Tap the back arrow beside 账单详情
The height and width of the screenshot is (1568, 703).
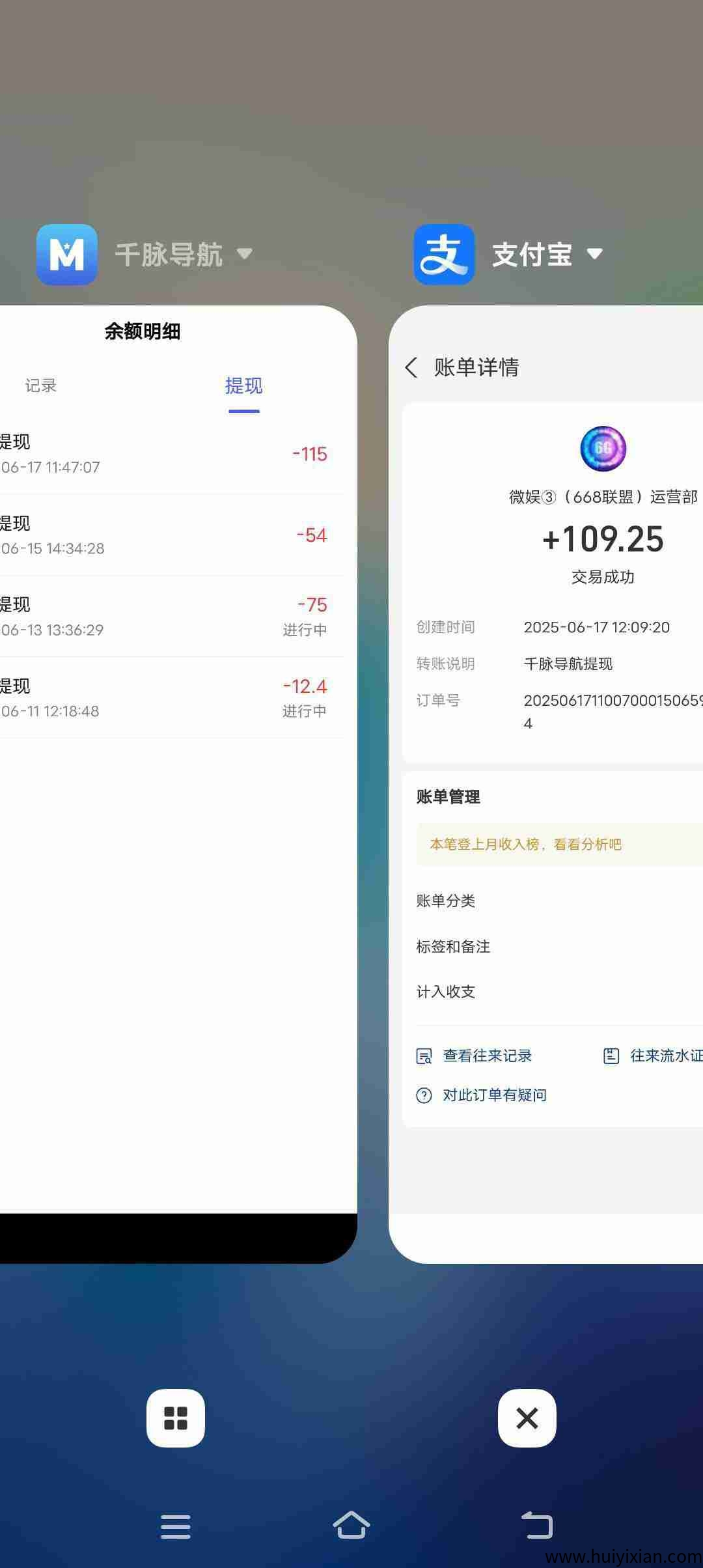(x=411, y=367)
